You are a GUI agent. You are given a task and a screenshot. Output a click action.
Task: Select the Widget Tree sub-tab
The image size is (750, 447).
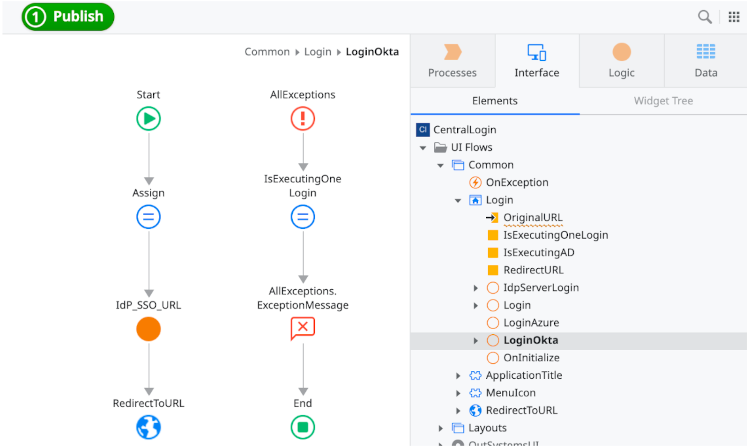tap(663, 101)
